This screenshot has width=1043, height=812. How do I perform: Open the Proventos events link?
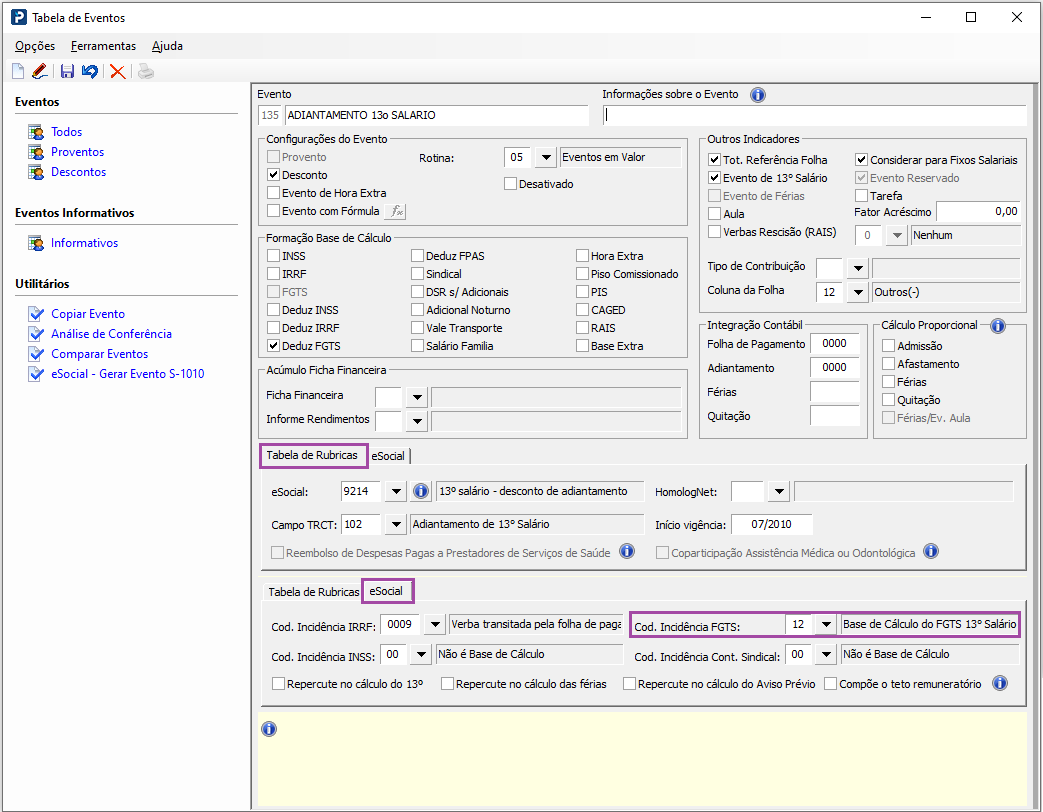pyautogui.click(x=78, y=152)
